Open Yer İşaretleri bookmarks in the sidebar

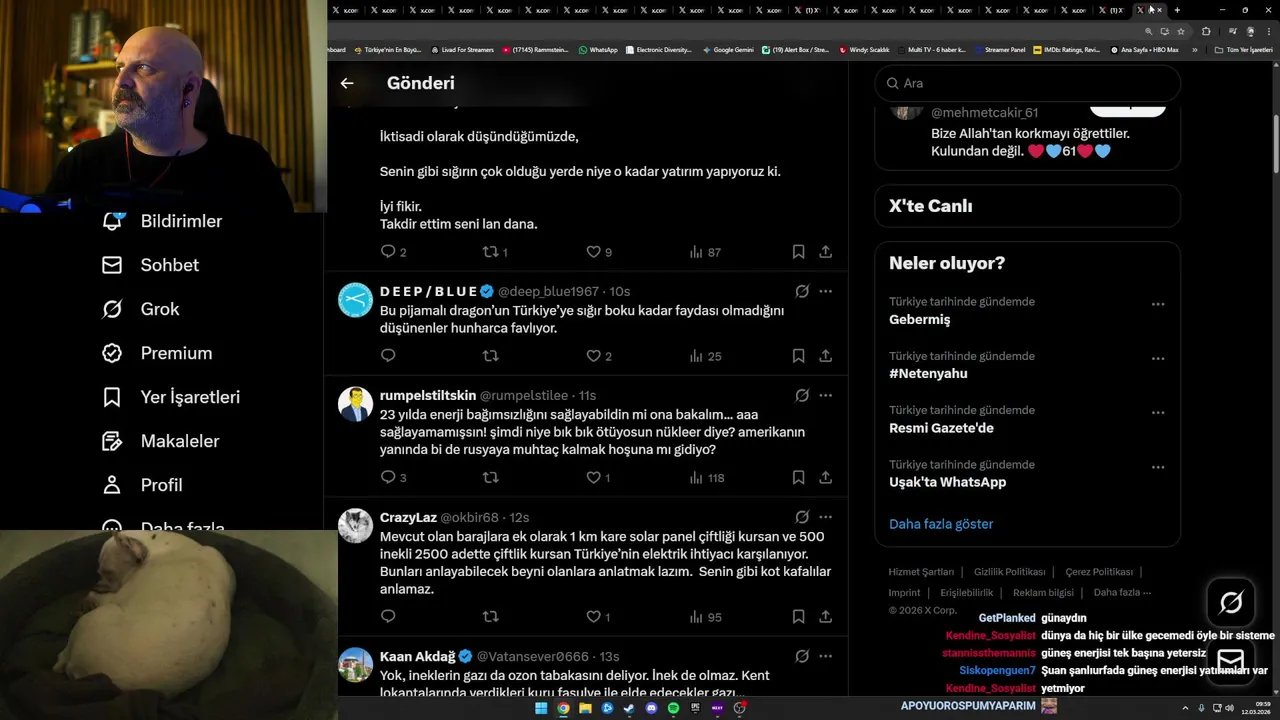[171, 397]
